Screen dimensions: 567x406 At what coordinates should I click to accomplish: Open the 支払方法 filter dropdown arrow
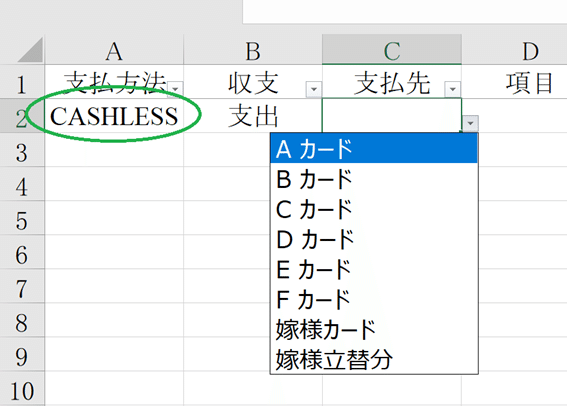click(176, 89)
